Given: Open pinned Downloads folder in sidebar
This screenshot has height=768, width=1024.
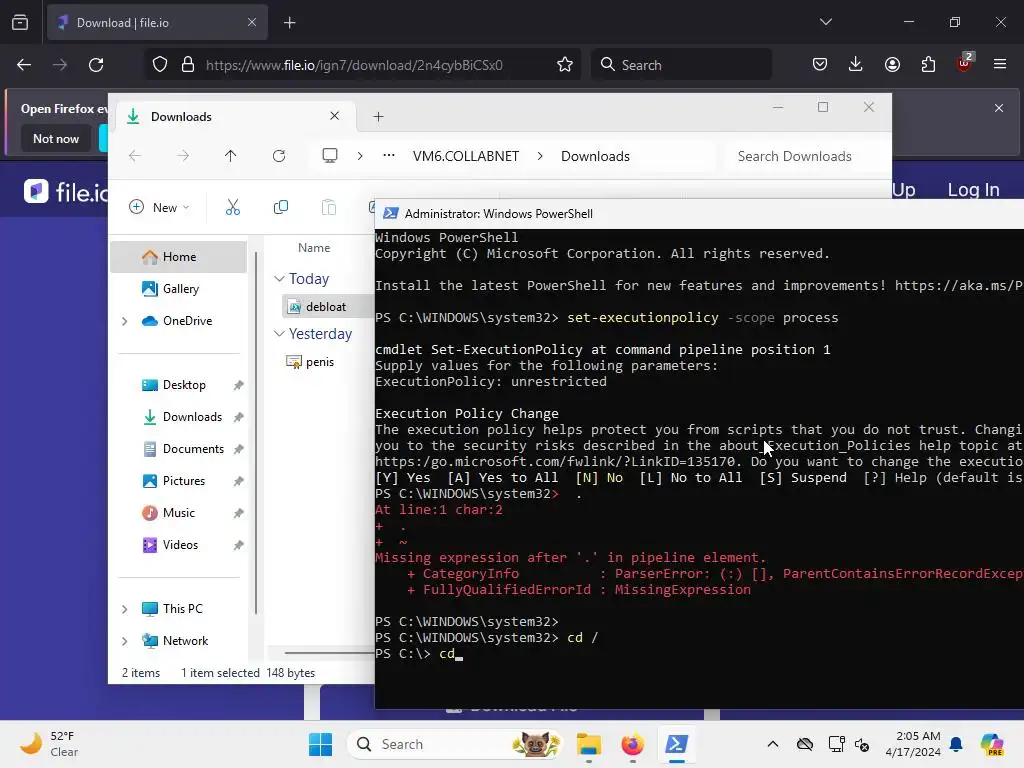Looking at the screenshot, I should [191, 417].
